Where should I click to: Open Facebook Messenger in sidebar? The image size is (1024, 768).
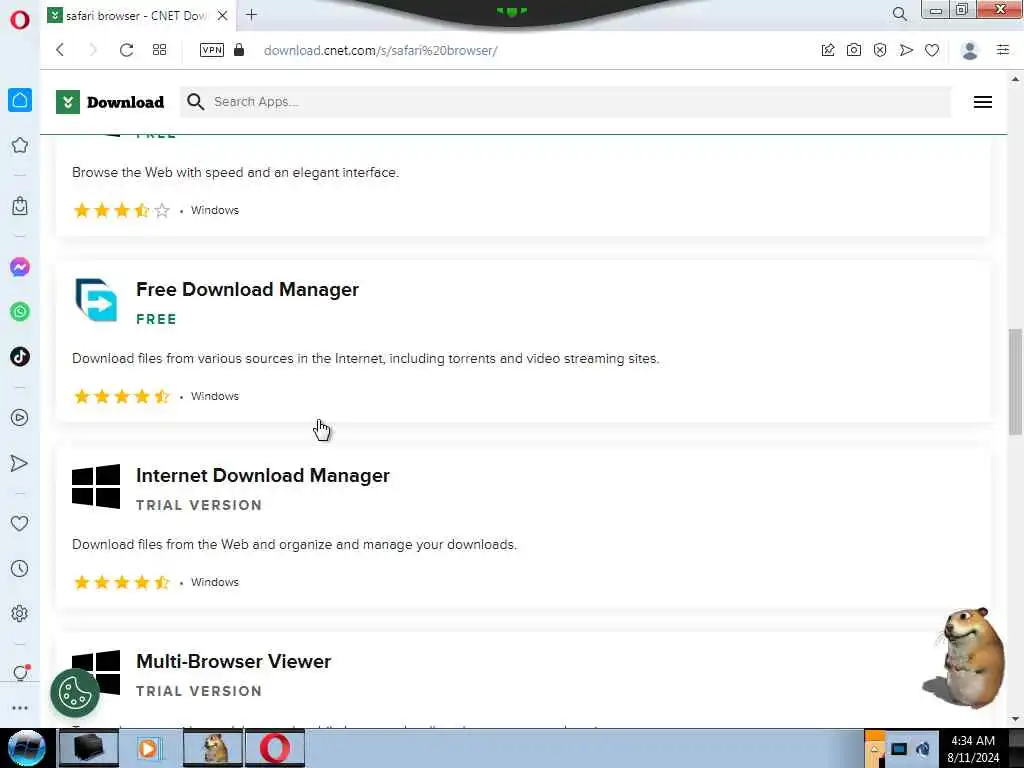20,267
